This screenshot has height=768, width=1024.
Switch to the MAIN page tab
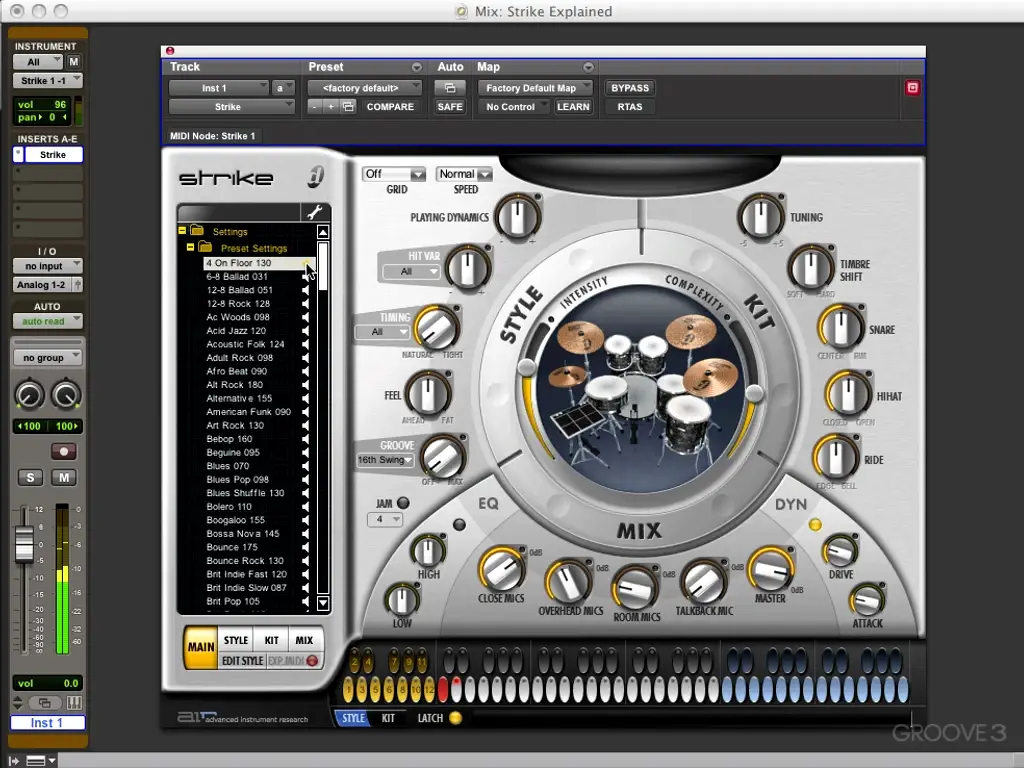point(201,647)
